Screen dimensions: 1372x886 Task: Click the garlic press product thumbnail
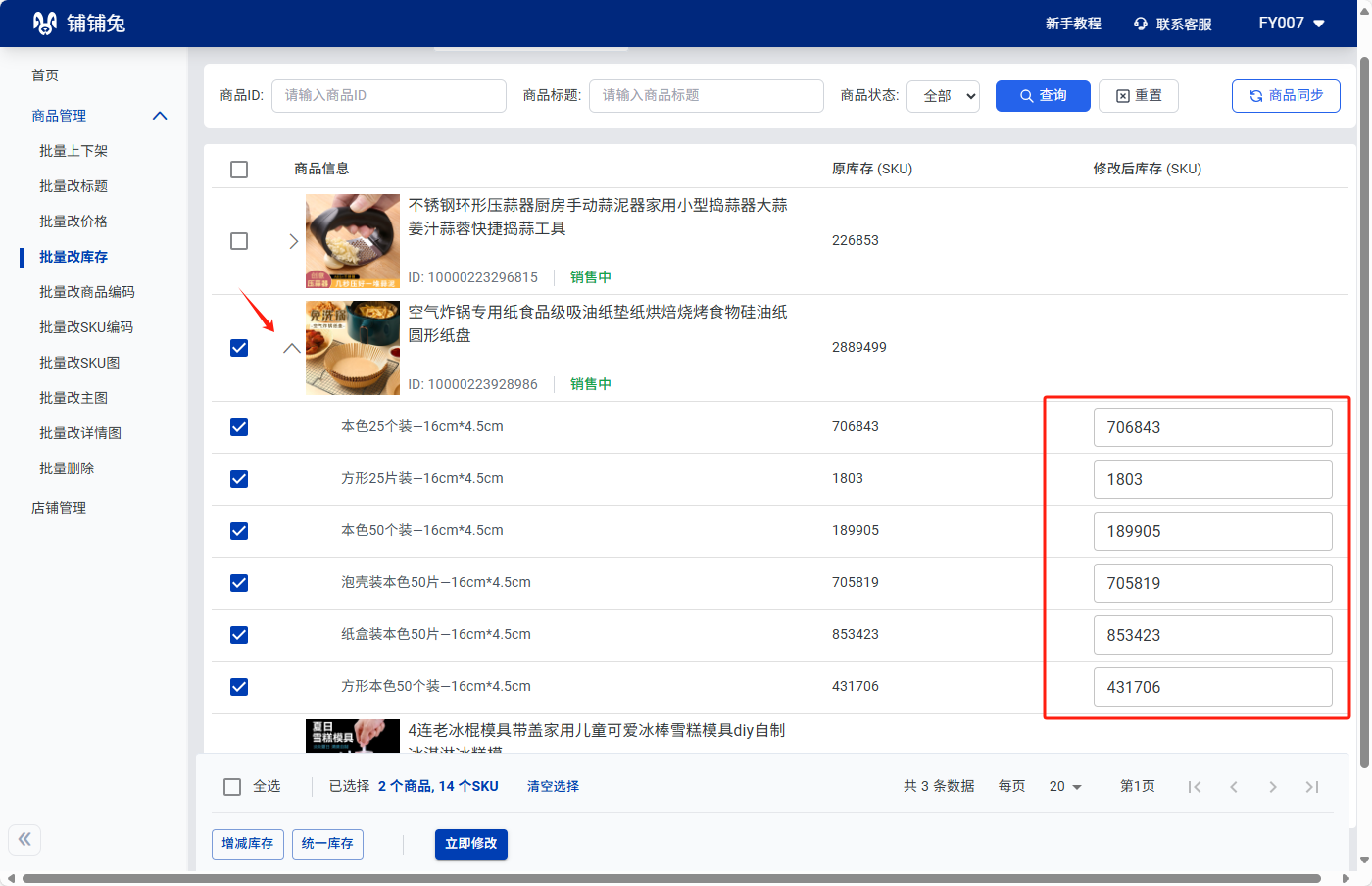353,241
